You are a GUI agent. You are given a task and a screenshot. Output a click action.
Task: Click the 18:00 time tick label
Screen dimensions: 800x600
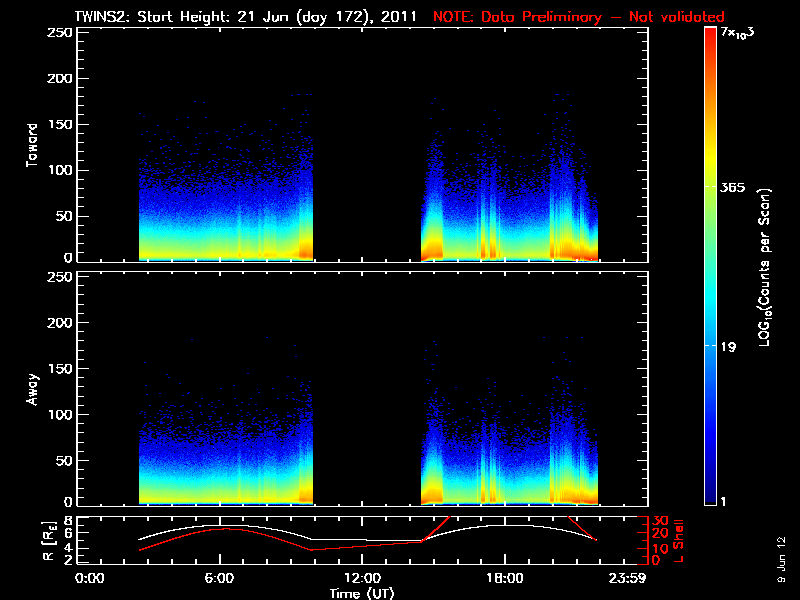point(503,578)
